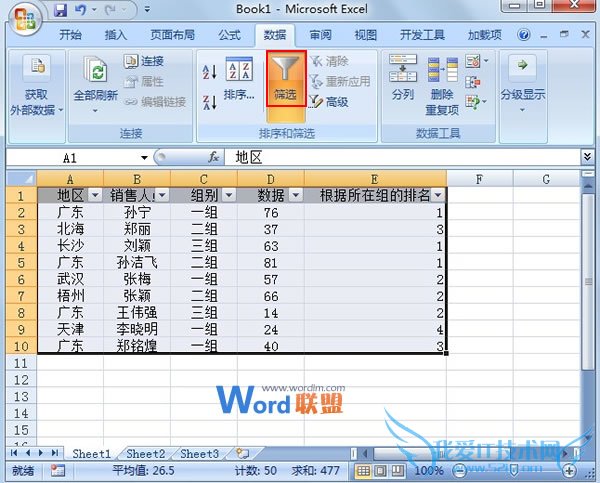Screen dimensions: 600x483
Task: Select column F header
Action: pos(479,179)
